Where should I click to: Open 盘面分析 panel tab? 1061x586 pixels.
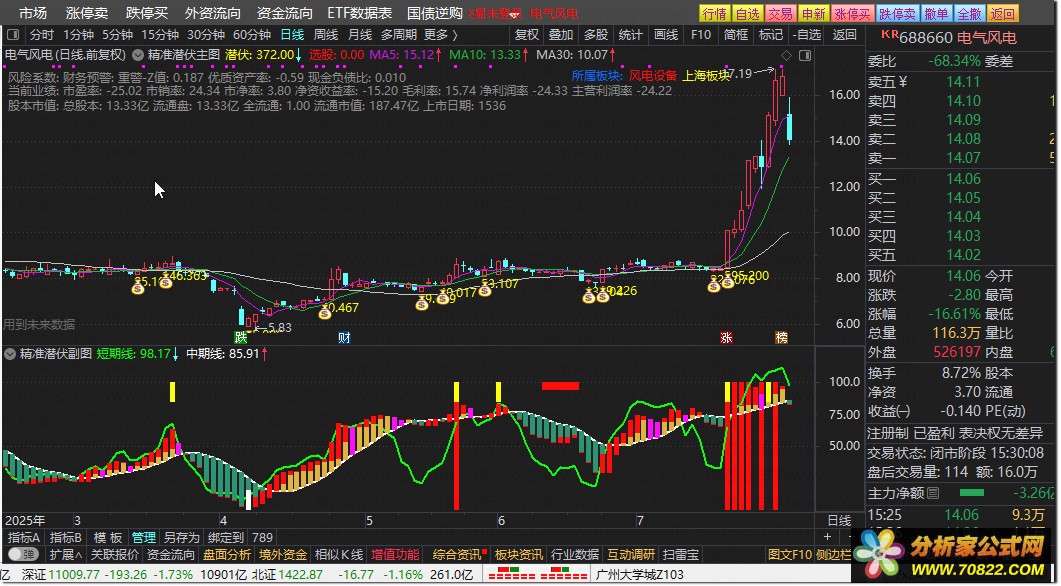click(x=227, y=555)
